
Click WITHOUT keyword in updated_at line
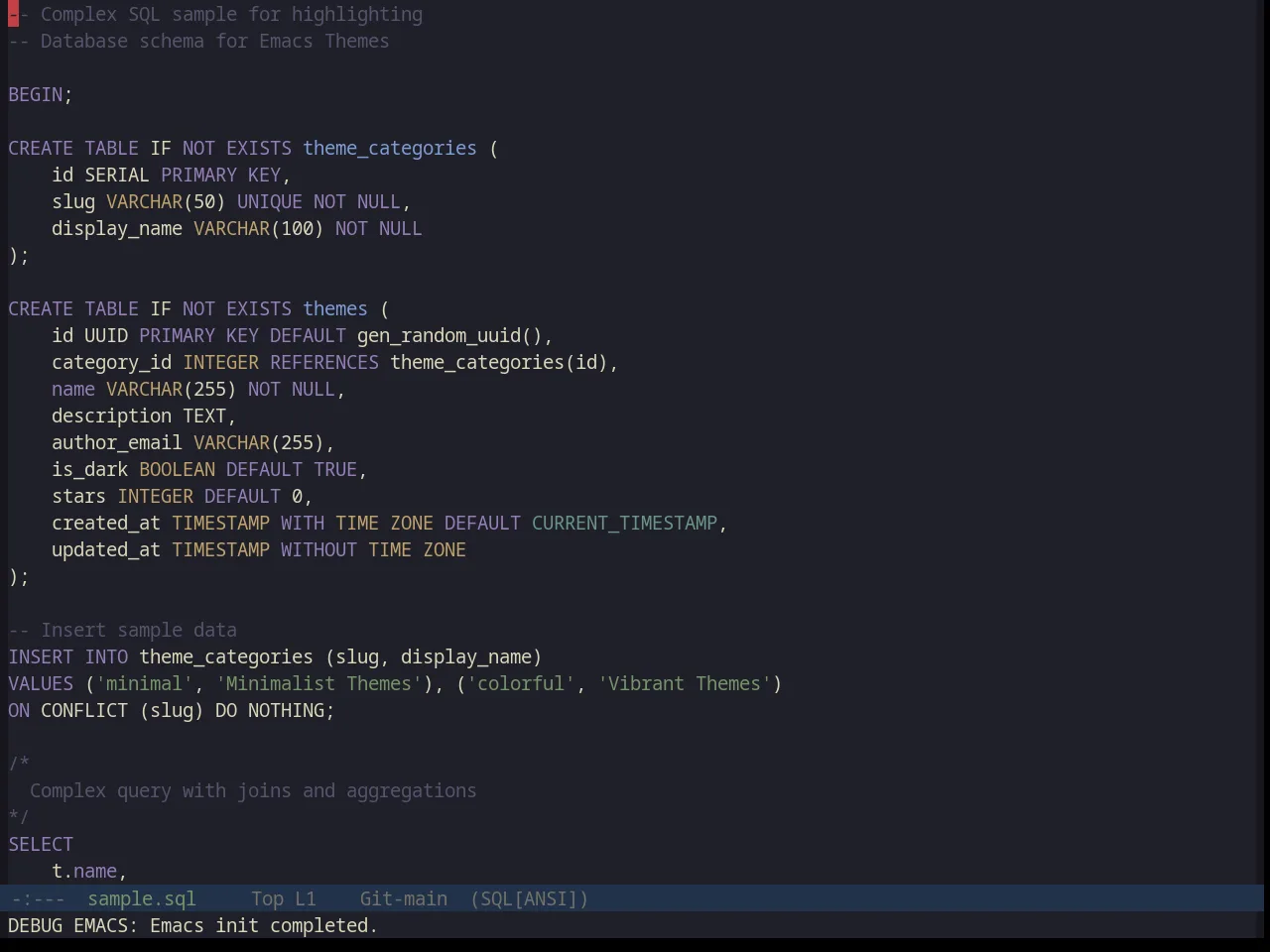[x=318, y=549]
